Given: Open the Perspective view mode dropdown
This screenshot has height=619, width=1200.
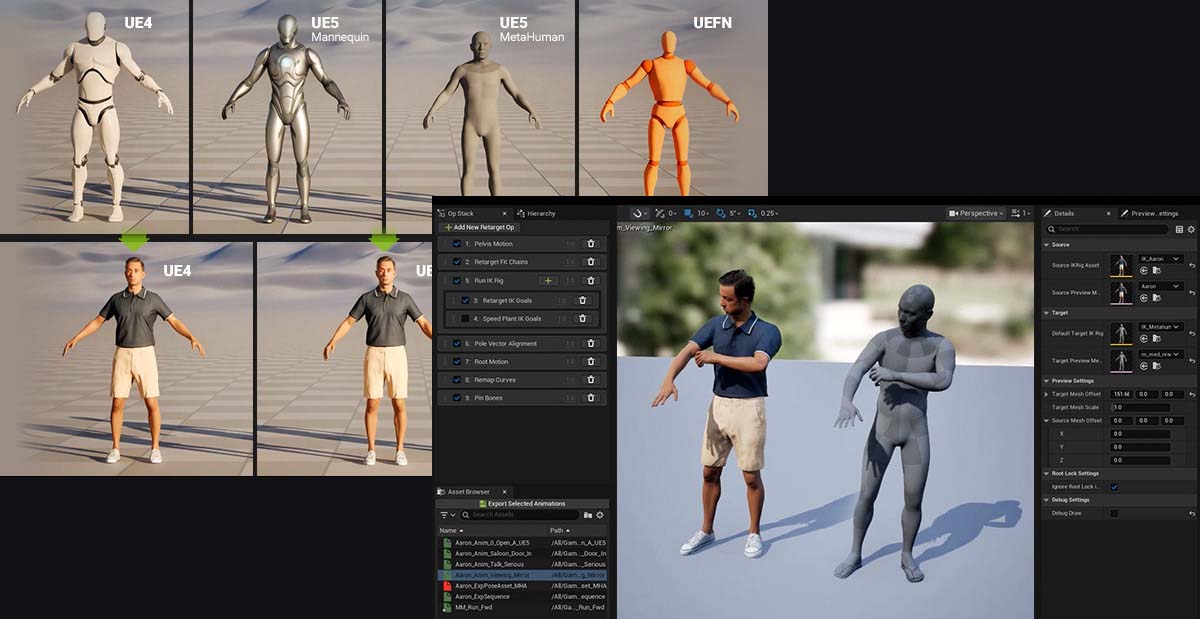Looking at the screenshot, I should point(976,213).
